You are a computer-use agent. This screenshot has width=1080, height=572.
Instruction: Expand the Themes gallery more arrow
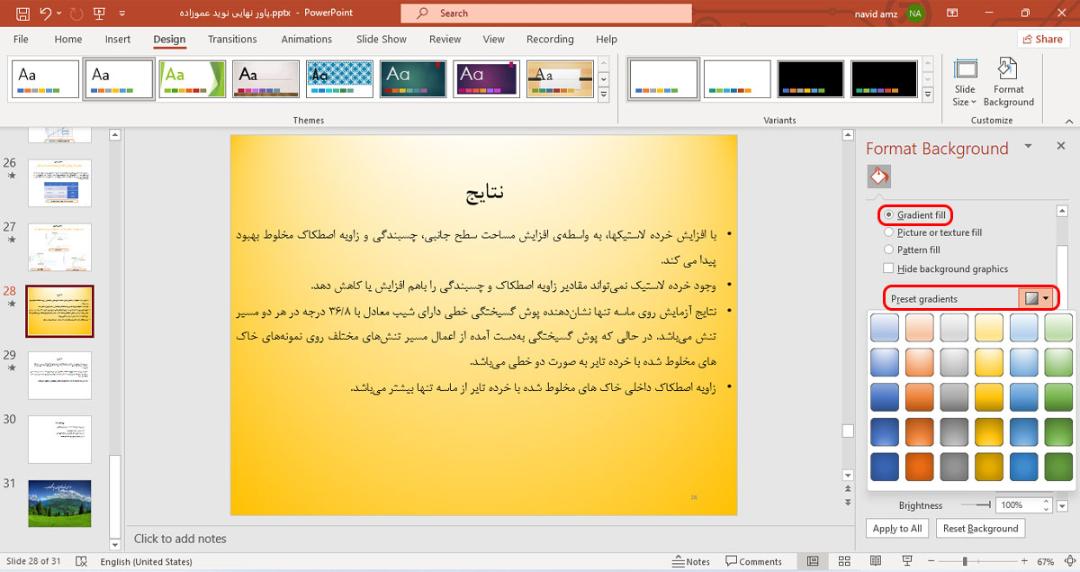point(603,95)
